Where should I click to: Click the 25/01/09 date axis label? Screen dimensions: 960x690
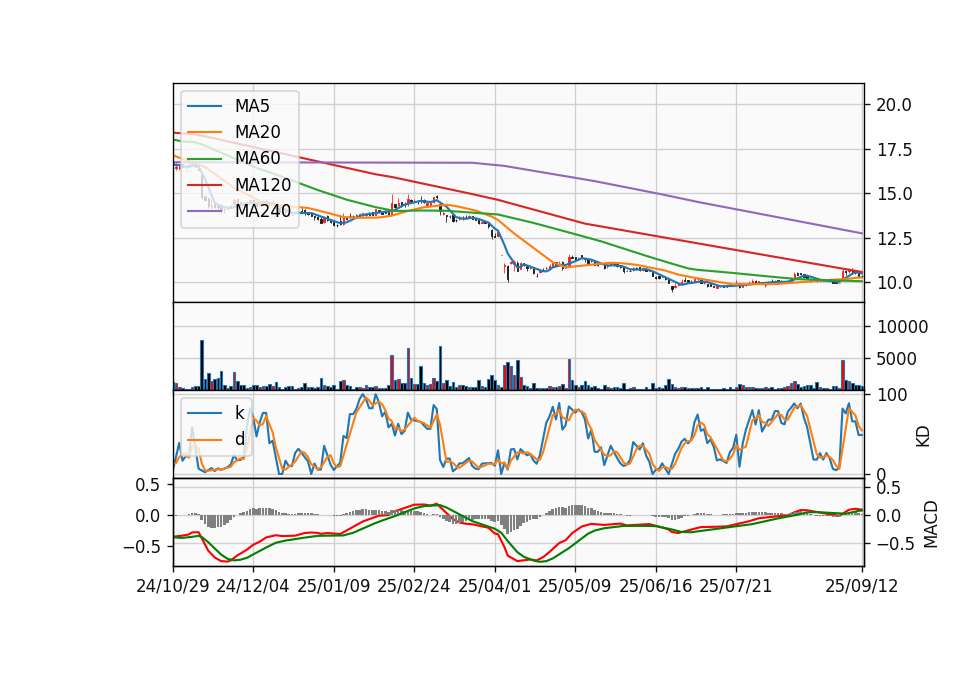(x=334, y=586)
